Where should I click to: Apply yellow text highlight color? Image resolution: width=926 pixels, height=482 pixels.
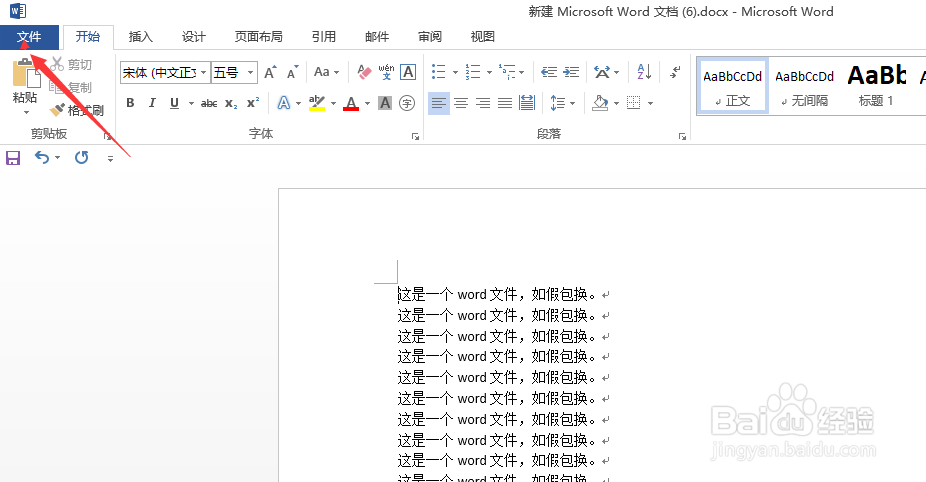[317, 103]
